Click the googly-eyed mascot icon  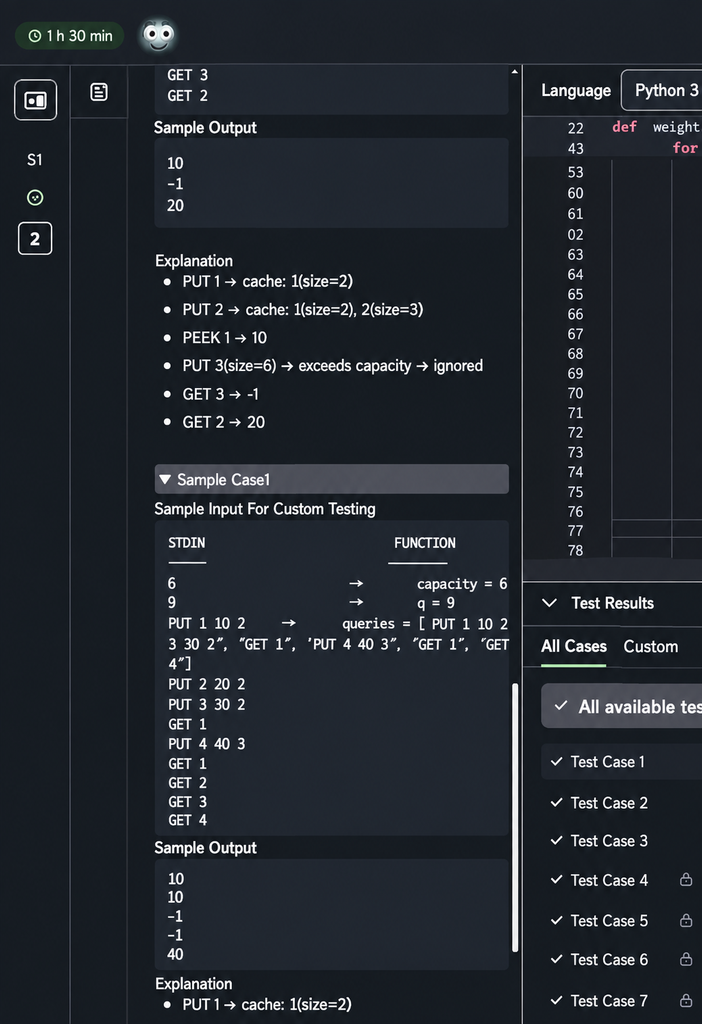[159, 35]
